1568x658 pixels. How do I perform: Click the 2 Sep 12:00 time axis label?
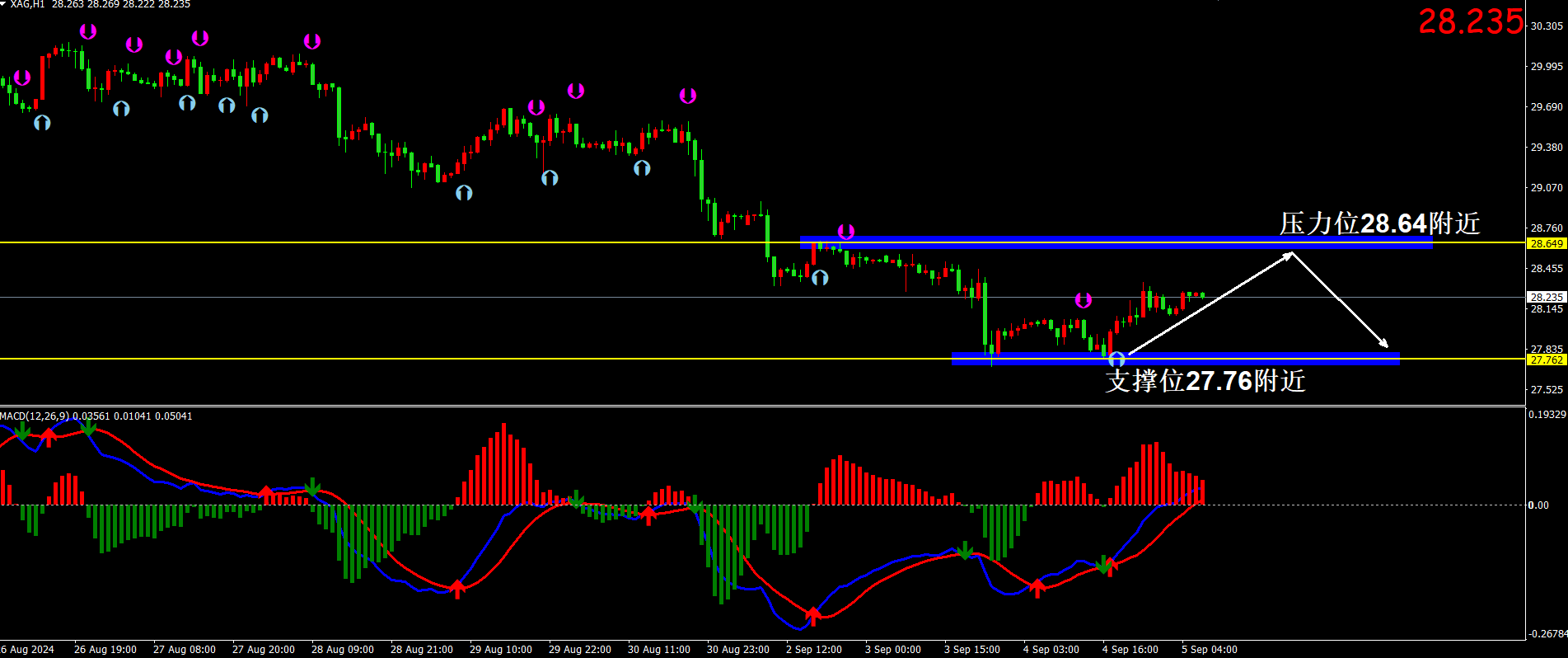point(814,650)
